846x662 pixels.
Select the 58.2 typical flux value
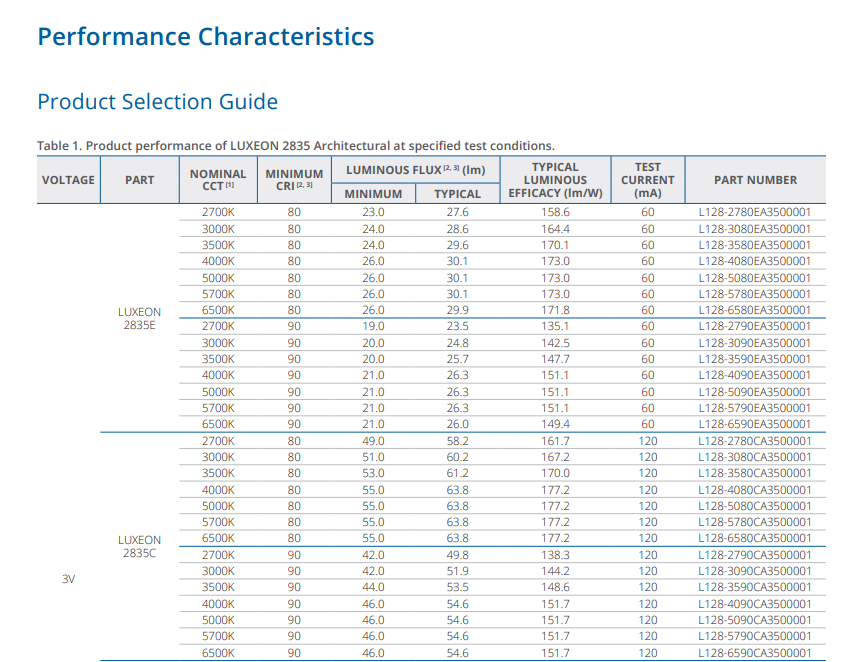[457, 441]
